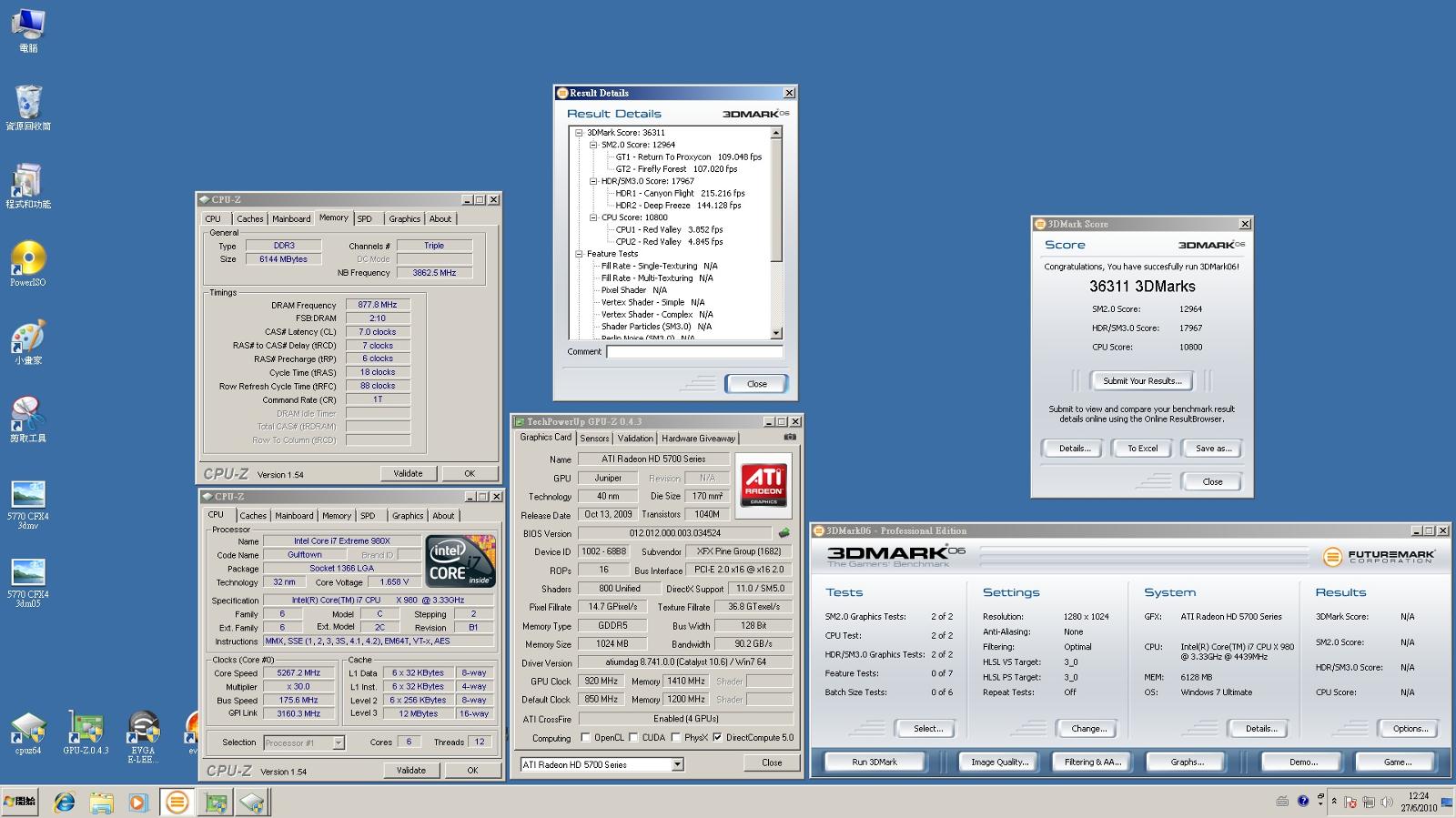Open Image Quality settings button
The width and height of the screenshot is (1456, 818).
click(x=999, y=762)
